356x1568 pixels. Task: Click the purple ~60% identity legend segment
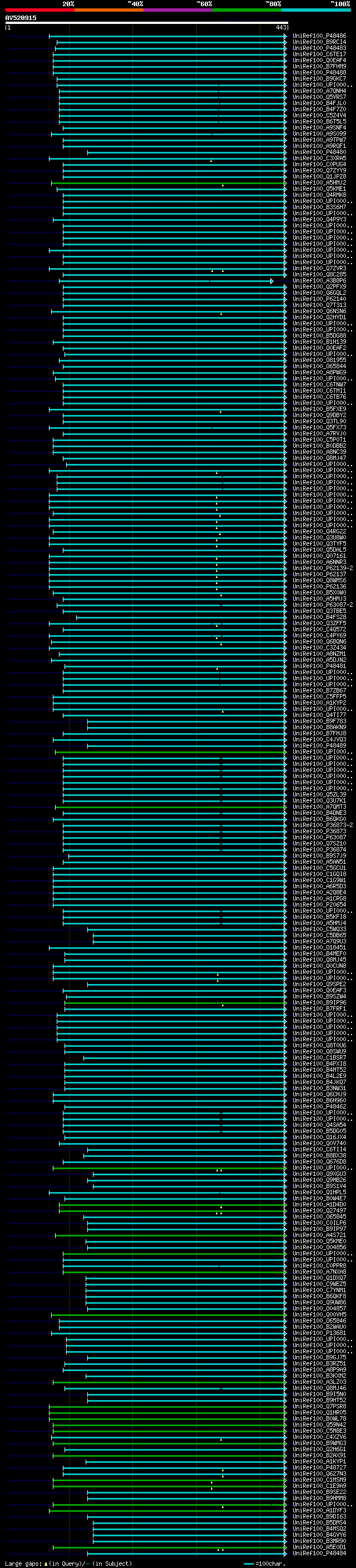pyautogui.click(x=177, y=10)
